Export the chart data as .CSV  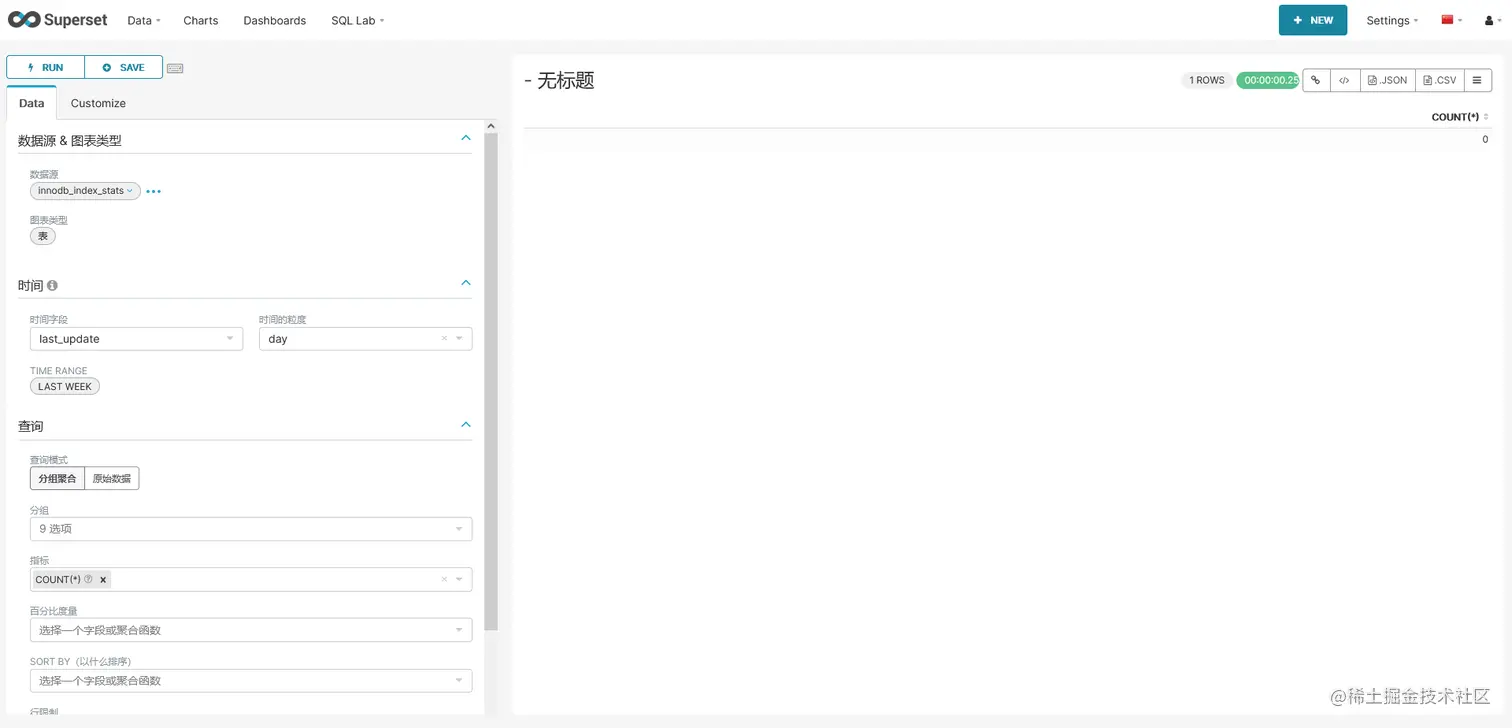click(1439, 80)
